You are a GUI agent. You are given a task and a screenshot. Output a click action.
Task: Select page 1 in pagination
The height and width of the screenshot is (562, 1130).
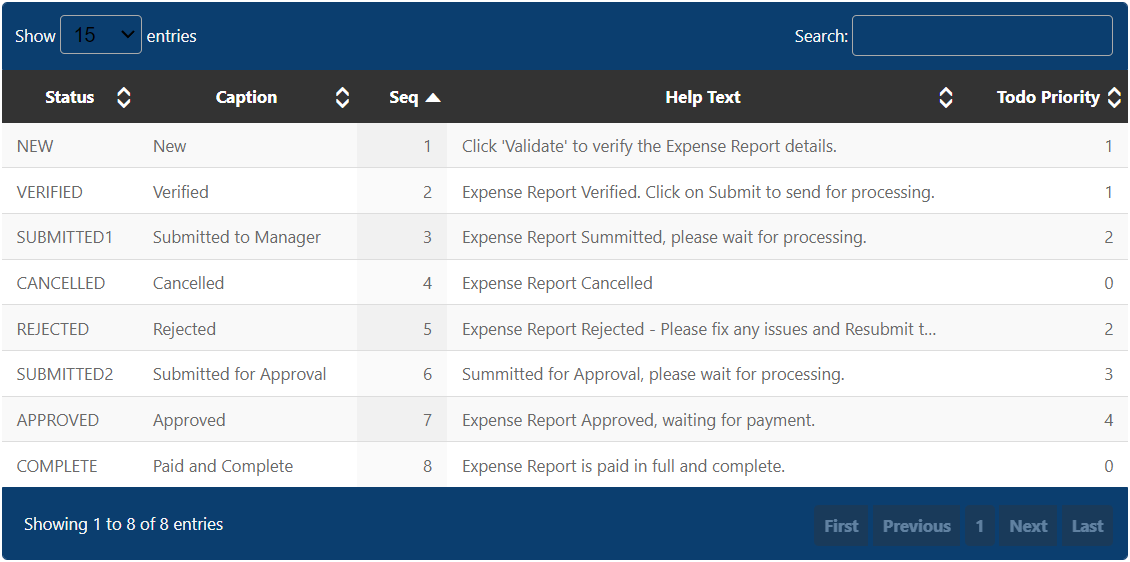point(979,526)
